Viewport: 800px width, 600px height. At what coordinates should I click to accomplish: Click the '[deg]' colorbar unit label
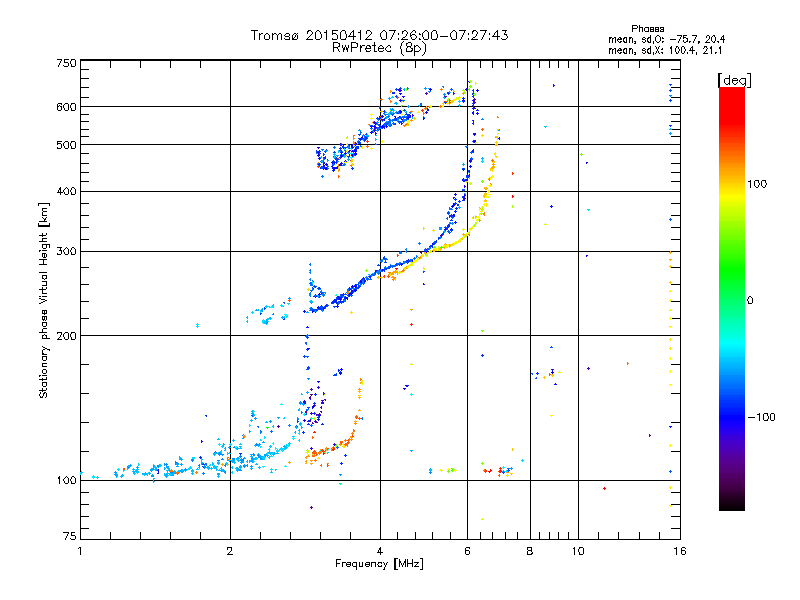[734, 80]
